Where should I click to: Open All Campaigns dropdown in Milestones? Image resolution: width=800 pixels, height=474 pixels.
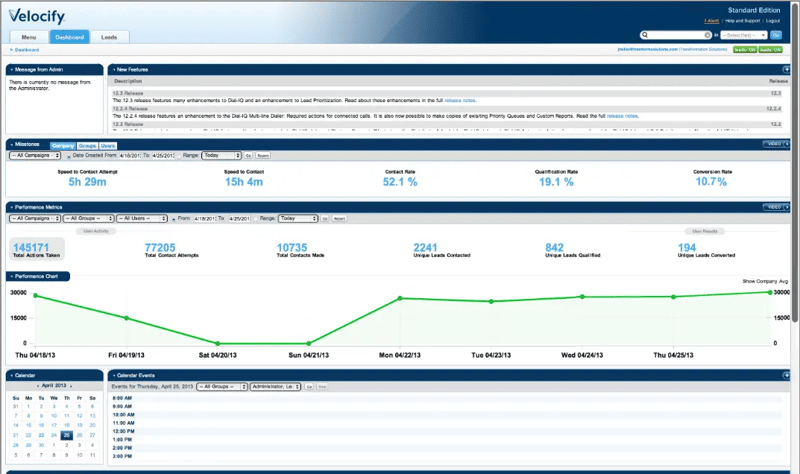35,156
